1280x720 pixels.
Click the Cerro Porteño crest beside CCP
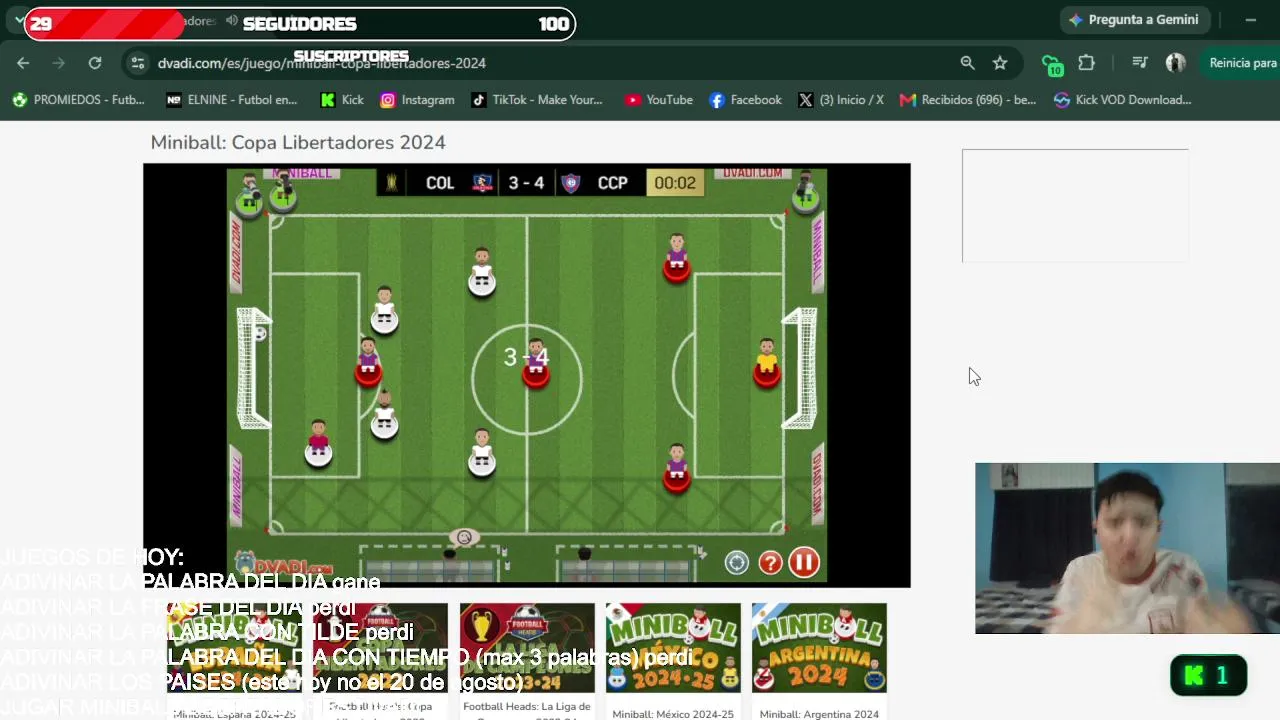click(571, 183)
